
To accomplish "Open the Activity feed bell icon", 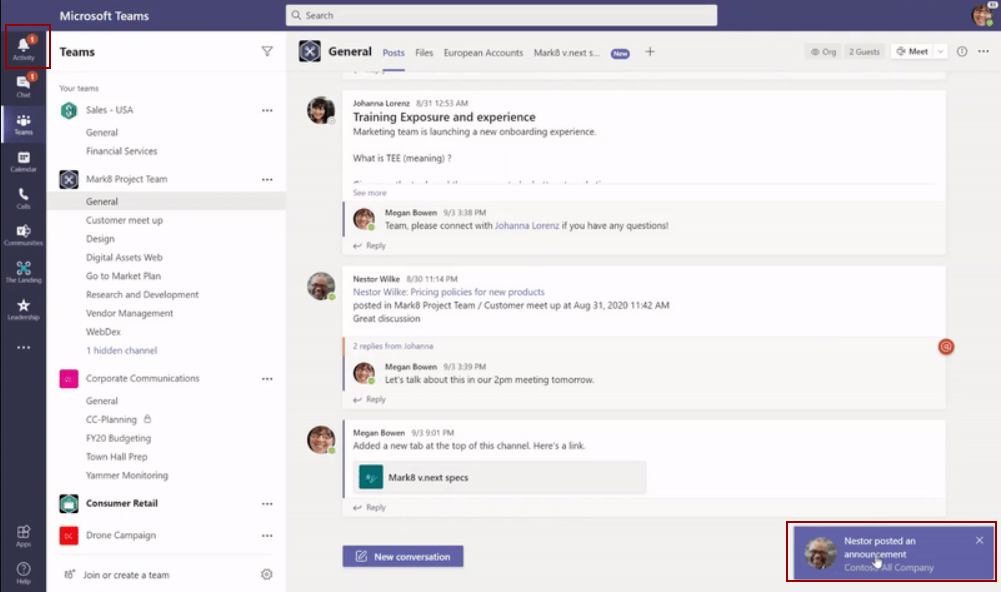I will point(23,46).
